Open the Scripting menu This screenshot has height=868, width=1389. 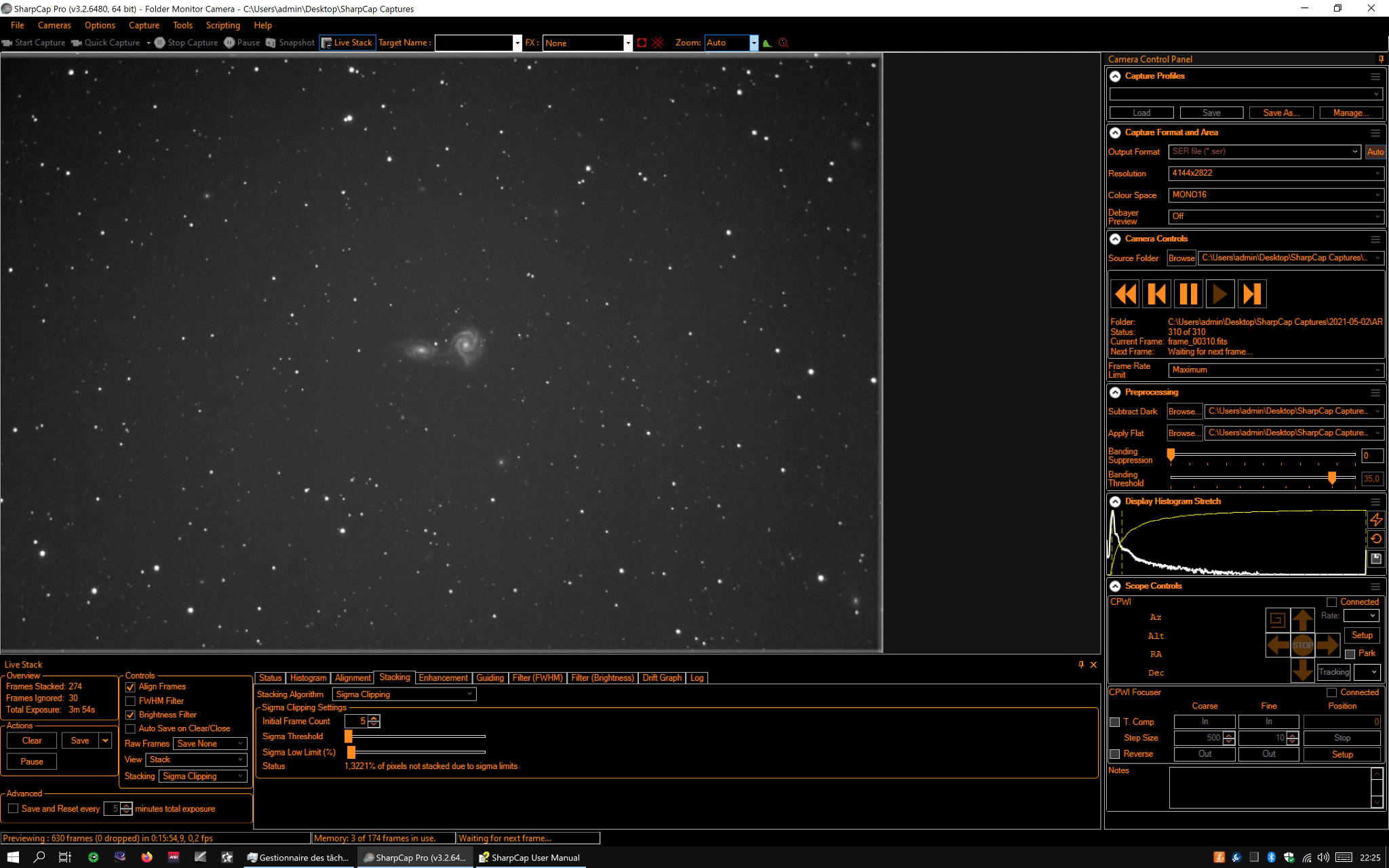click(x=223, y=25)
